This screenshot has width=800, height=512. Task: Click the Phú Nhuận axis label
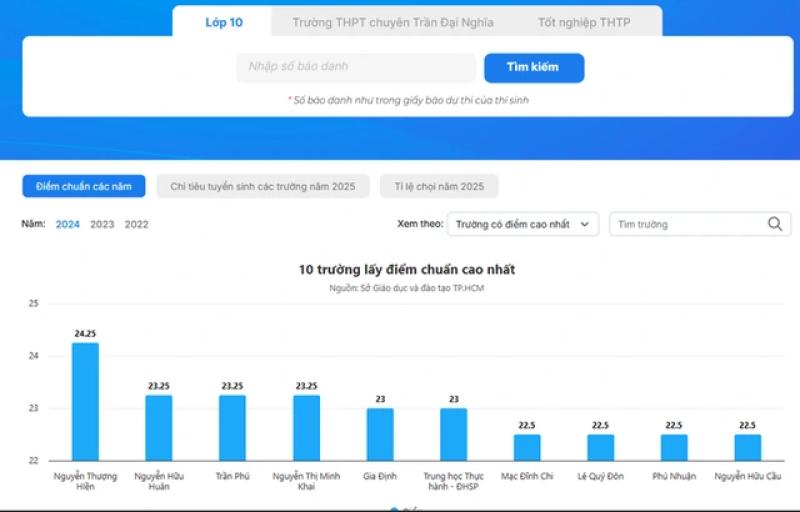(x=674, y=476)
